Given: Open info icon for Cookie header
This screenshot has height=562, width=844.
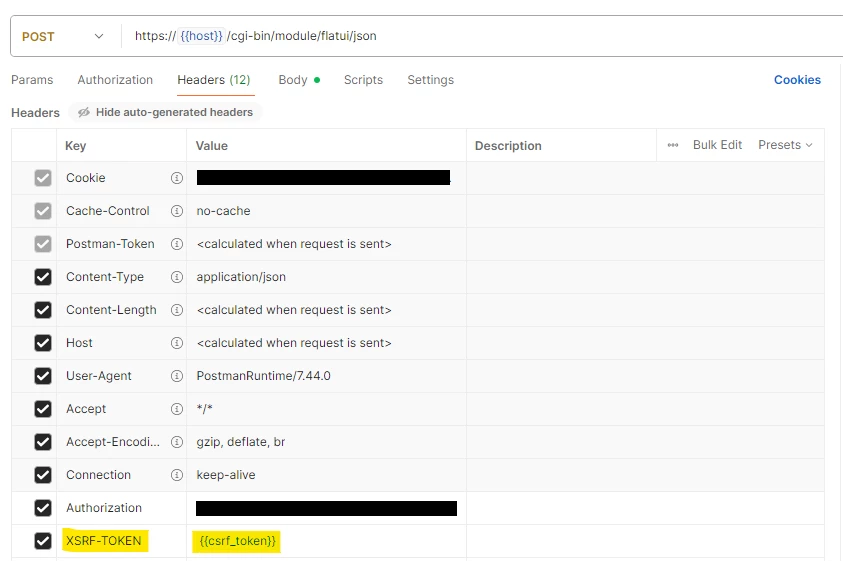Looking at the screenshot, I should [x=177, y=178].
